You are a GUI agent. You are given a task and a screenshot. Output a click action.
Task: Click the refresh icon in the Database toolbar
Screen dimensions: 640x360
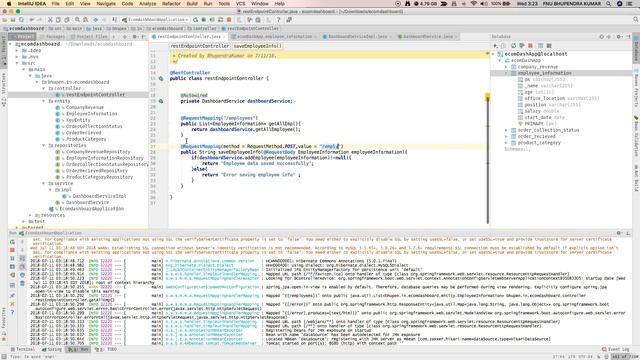(x=513, y=46)
